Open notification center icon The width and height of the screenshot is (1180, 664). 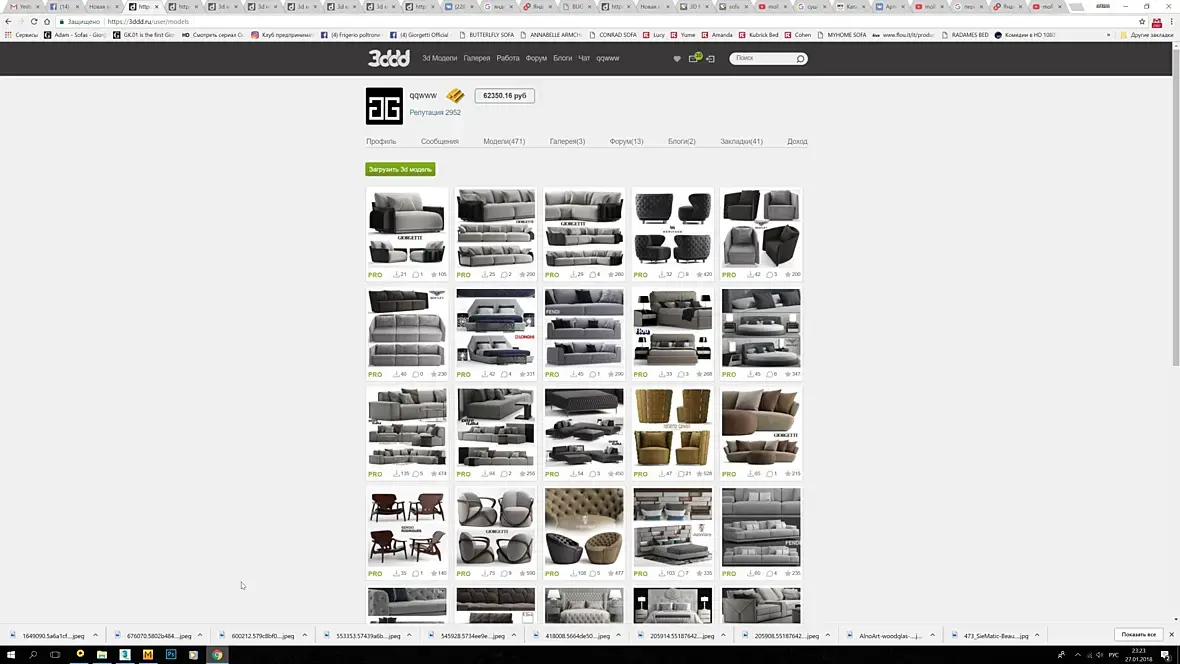(1166, 655)
